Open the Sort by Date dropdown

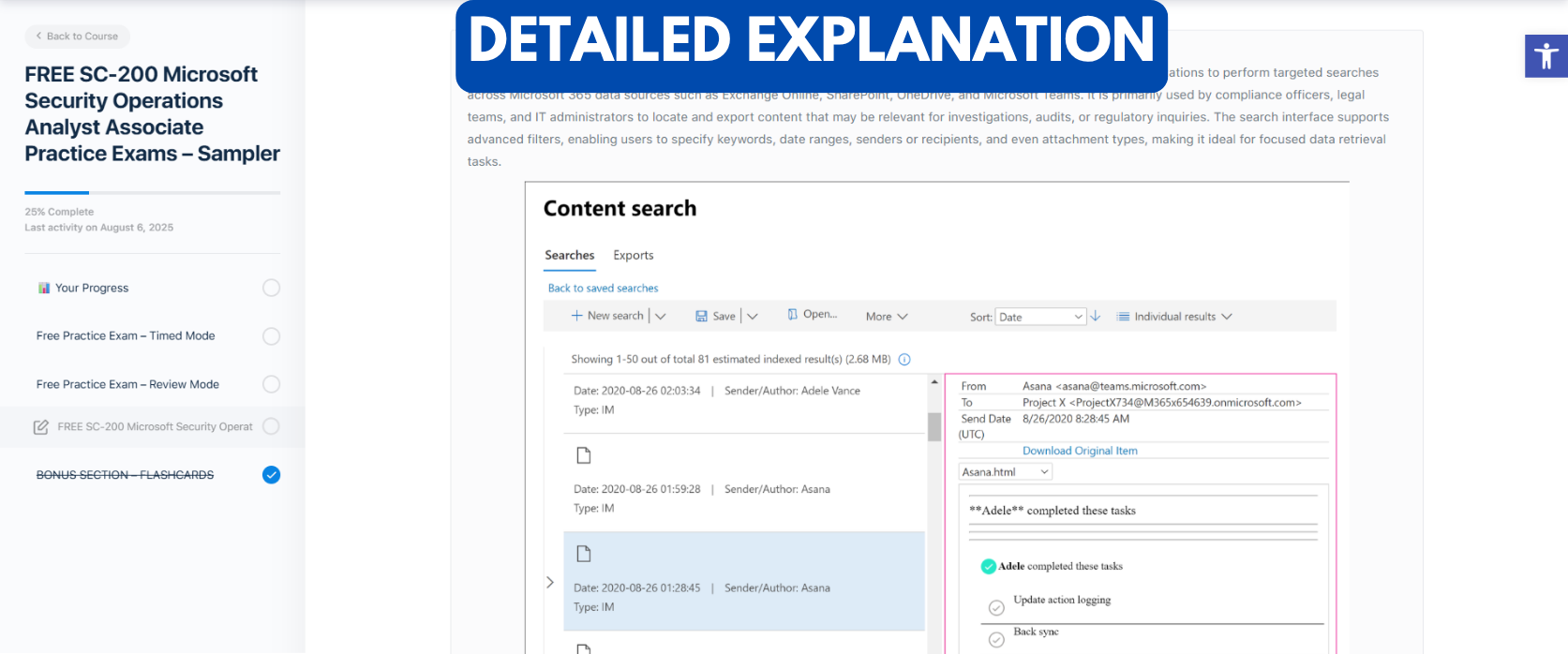(1039, 318)
